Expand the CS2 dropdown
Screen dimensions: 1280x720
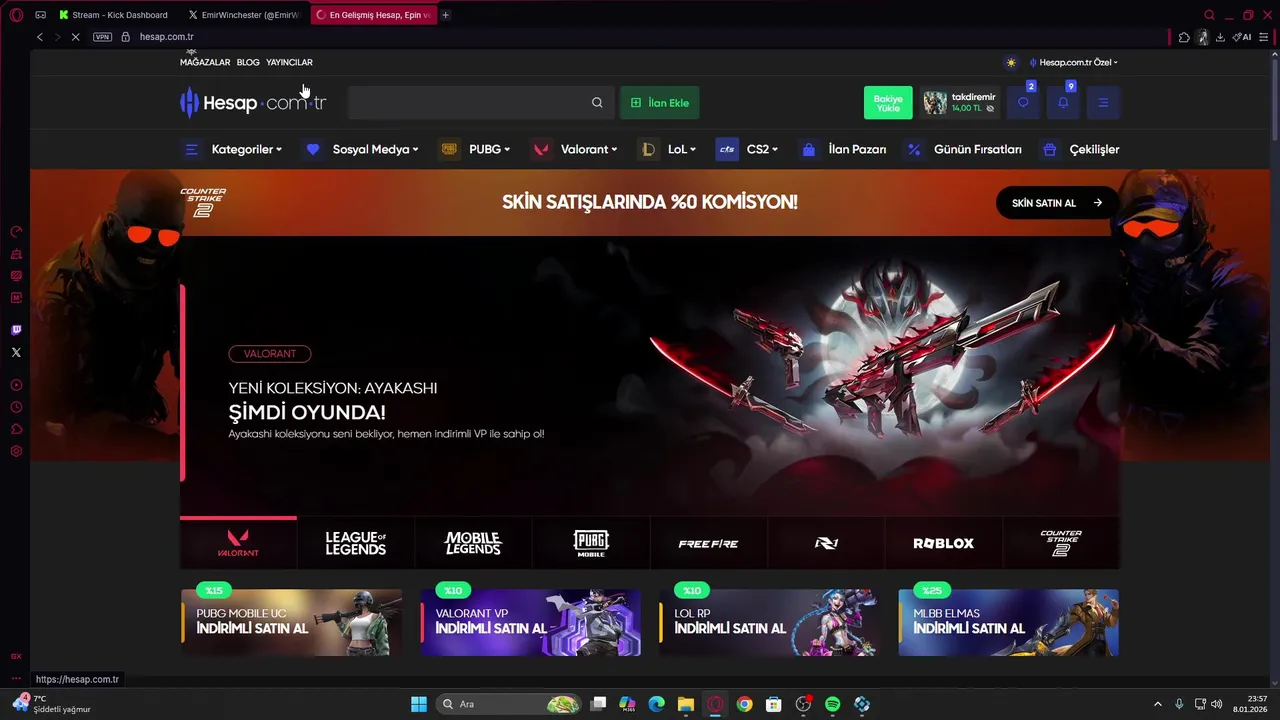(747, 149)
